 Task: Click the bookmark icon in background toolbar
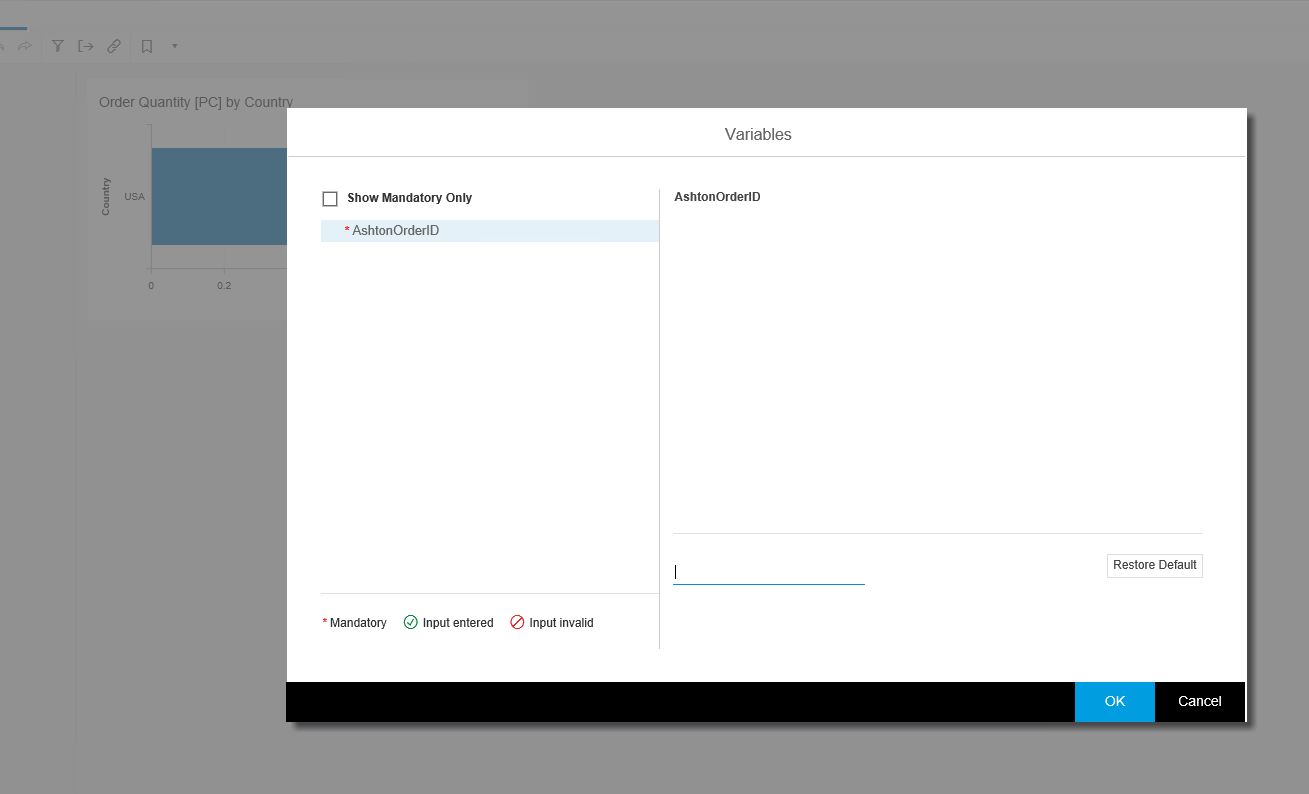147,46
